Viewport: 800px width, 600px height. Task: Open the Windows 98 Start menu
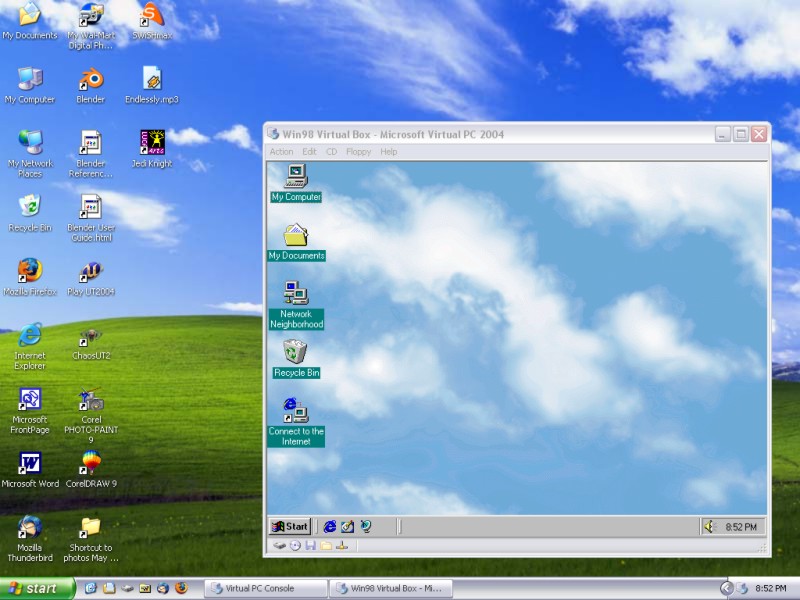(290, 527)
